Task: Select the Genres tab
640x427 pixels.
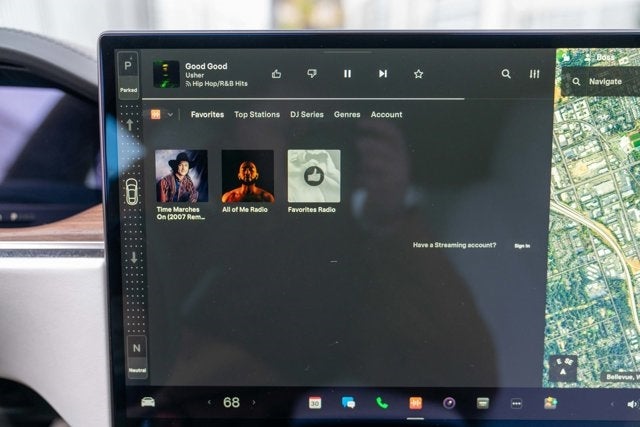Action: [347, 115]
